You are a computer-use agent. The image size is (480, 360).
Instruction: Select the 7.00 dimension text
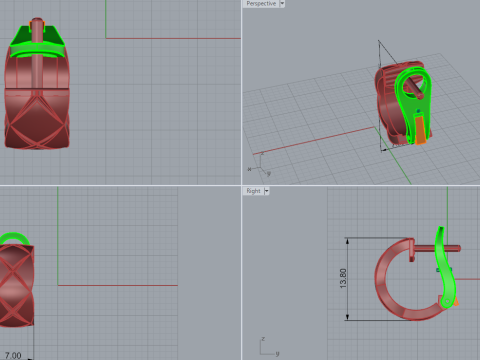[13, 355]
